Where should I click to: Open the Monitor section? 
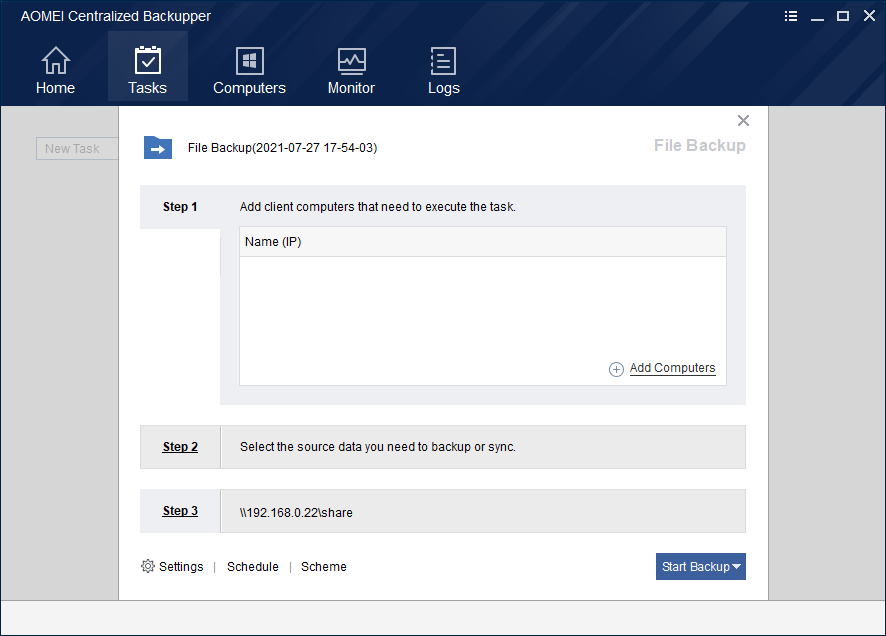351,70
